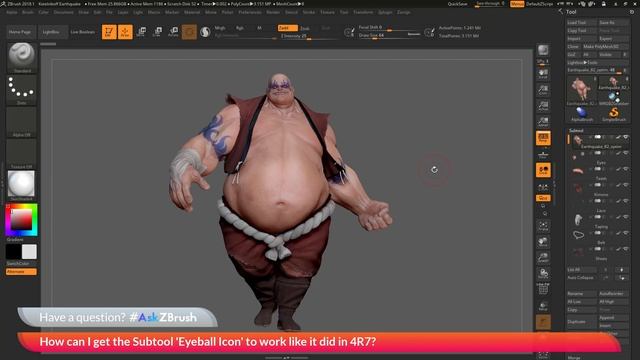This screenshot has height=360, width=640.
Task: Open the Alpha Off picker
Action: [x=21, y=122]
